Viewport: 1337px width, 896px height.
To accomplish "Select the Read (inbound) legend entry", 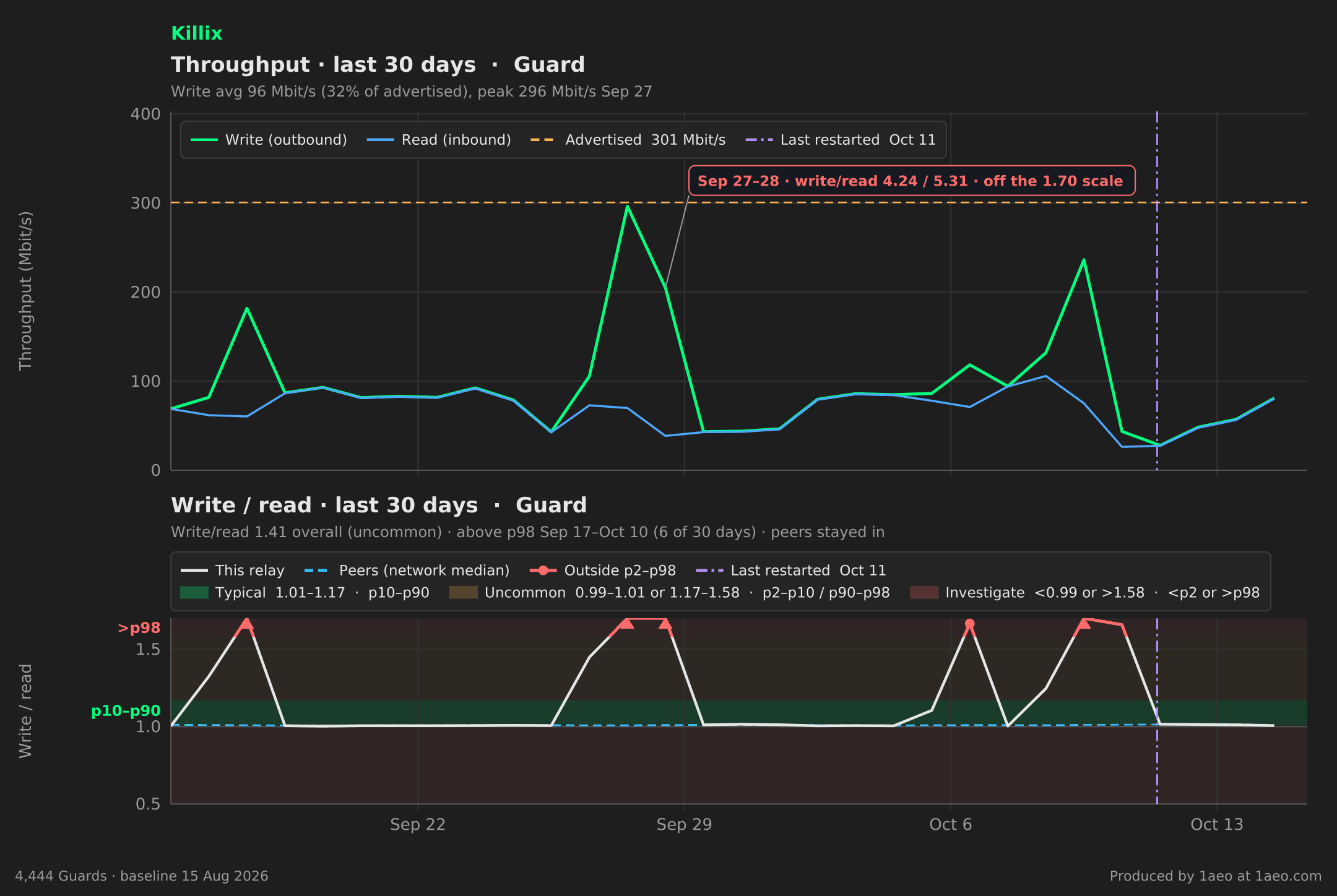I will tap(439, 140).
